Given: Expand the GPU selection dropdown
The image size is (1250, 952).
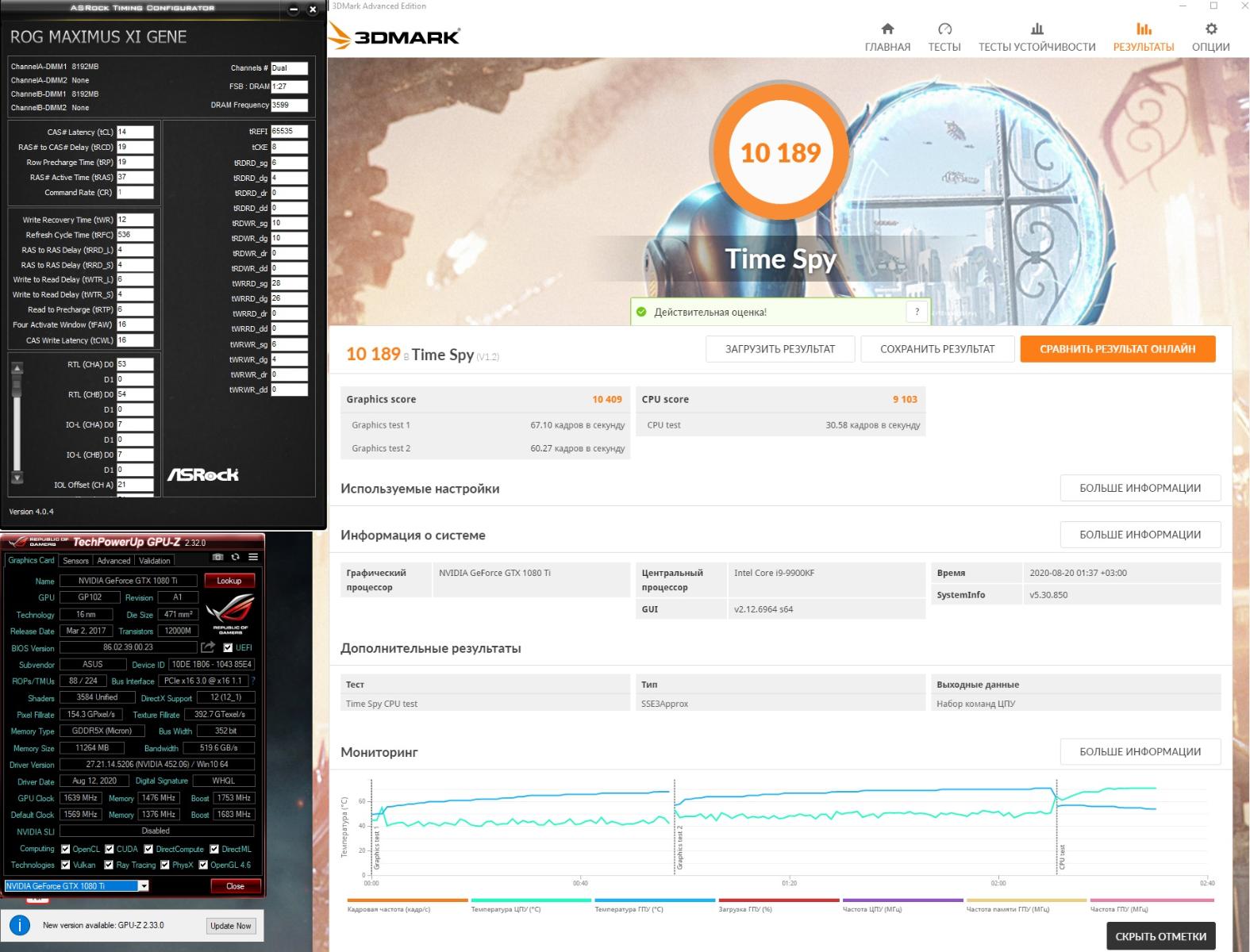Looking at the screenshot, I should pyautogui.click(x=144, y=886).
